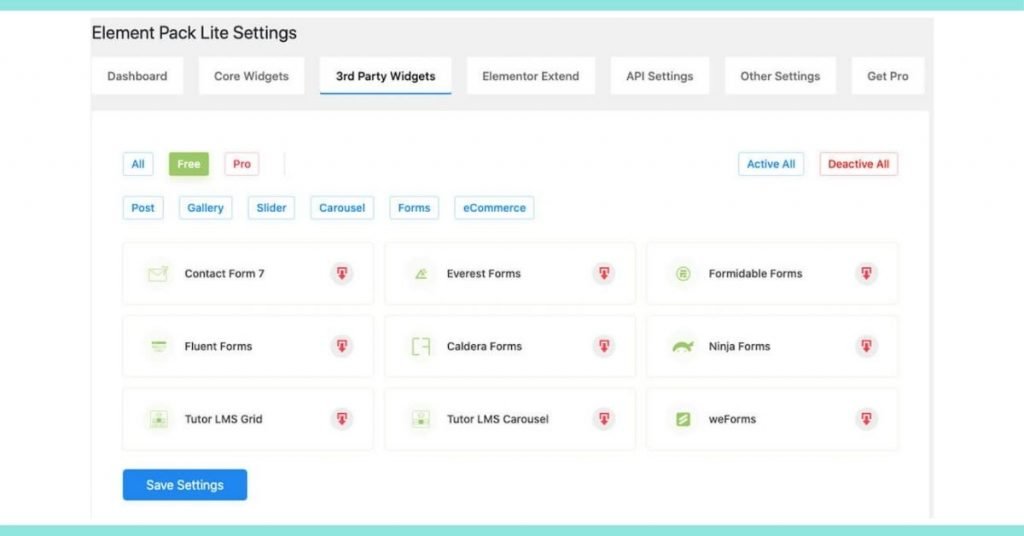
Task: Filter by Carousel category
Action: (342, 208)
